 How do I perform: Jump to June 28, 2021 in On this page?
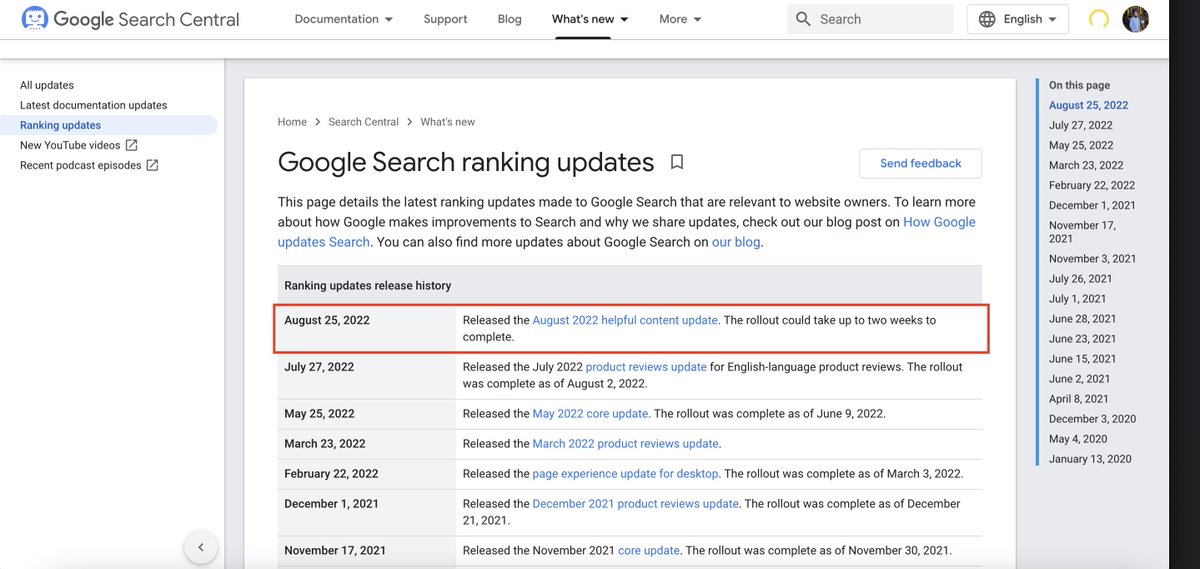(x=1083, y=318)
